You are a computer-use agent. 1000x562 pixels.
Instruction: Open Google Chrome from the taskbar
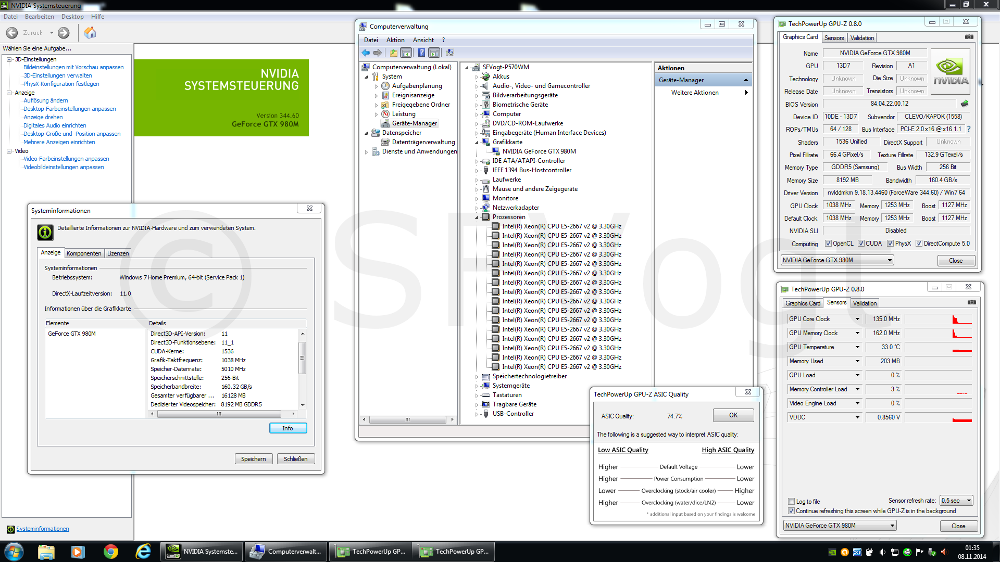point(110,551)
